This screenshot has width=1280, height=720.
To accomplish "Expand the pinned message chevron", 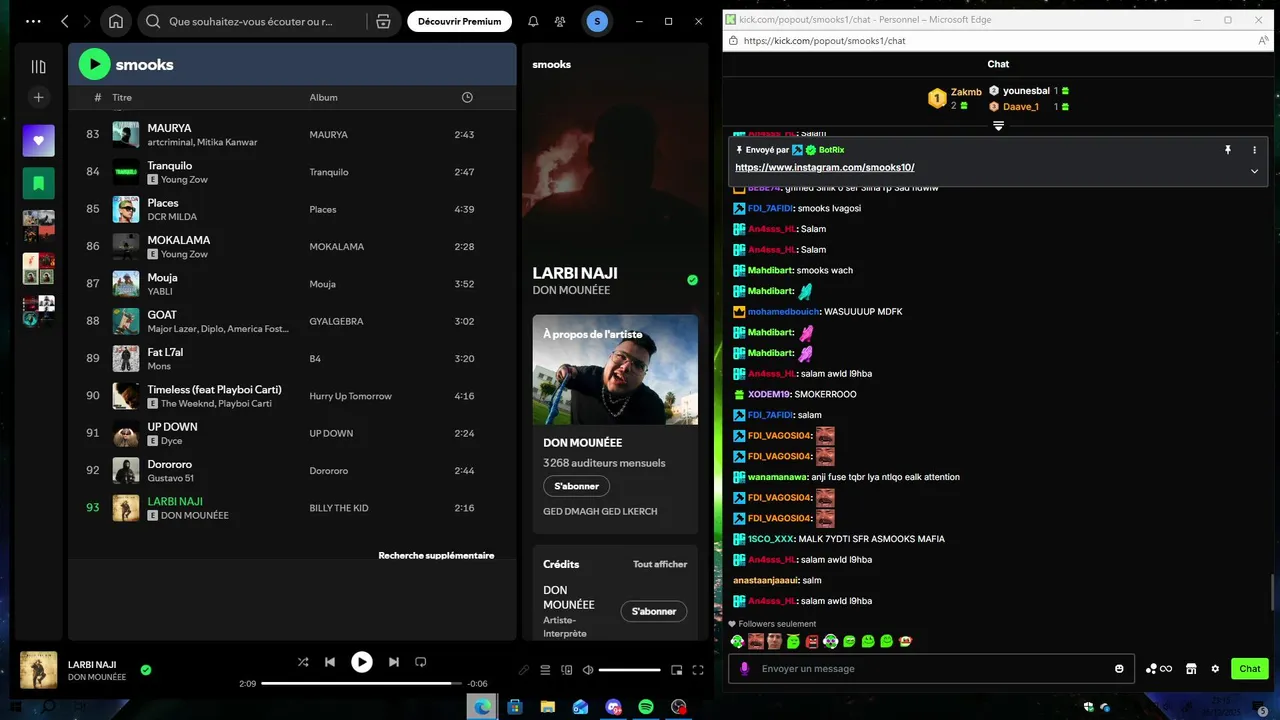I will [1254, 171].
